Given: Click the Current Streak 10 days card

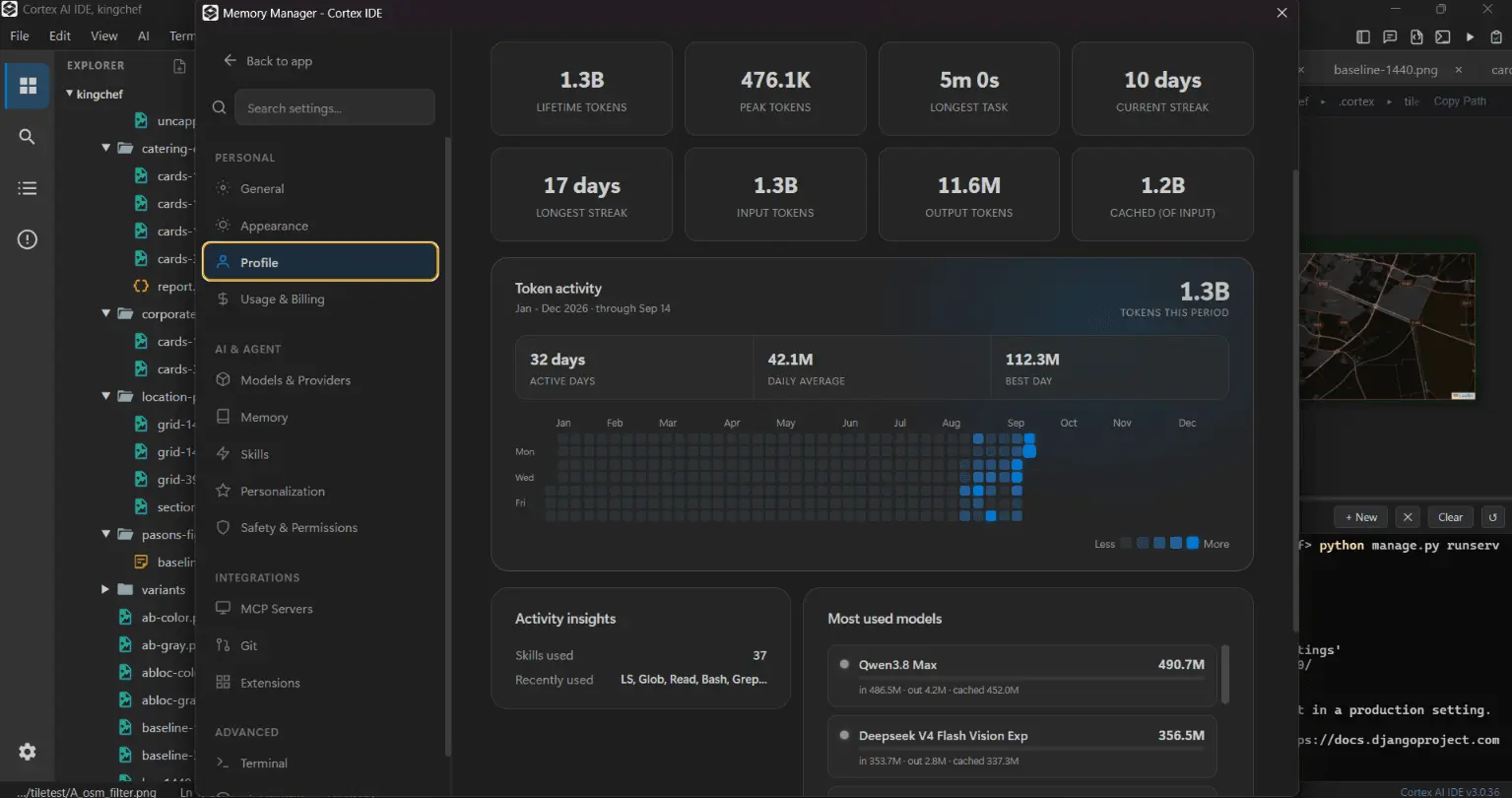Looking at the screenshot, I should tap(1162, 89).
